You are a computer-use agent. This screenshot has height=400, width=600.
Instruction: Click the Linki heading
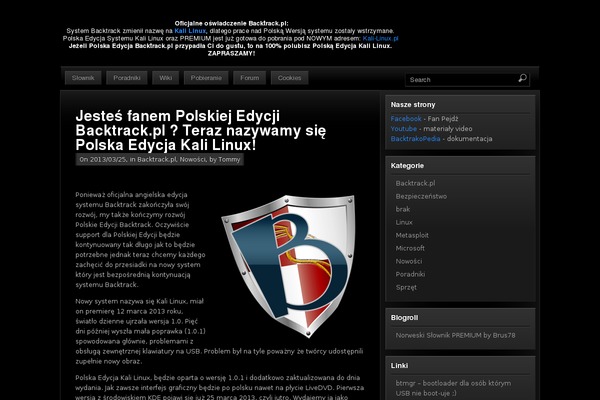pyautogui.click(x=399, y=365)
